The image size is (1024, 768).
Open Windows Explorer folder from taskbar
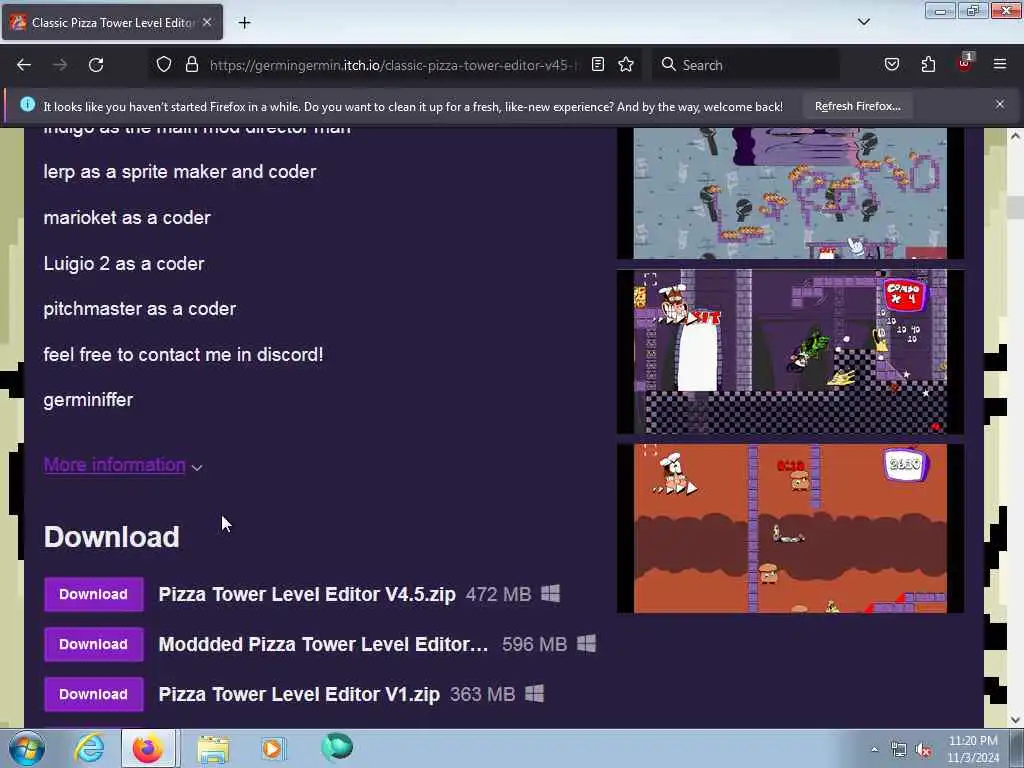click(x=213, y=748)
